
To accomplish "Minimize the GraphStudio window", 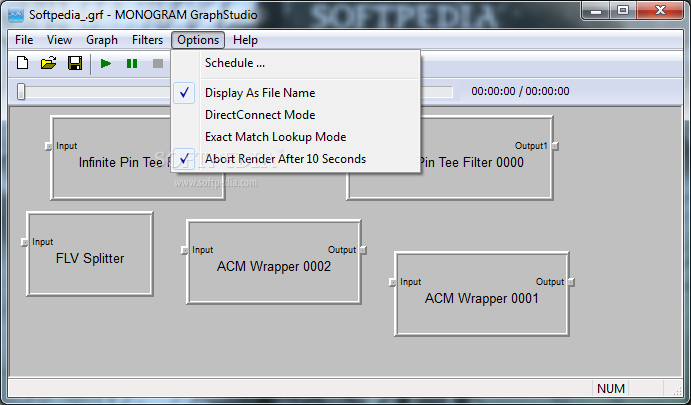I will coord(596,11).
